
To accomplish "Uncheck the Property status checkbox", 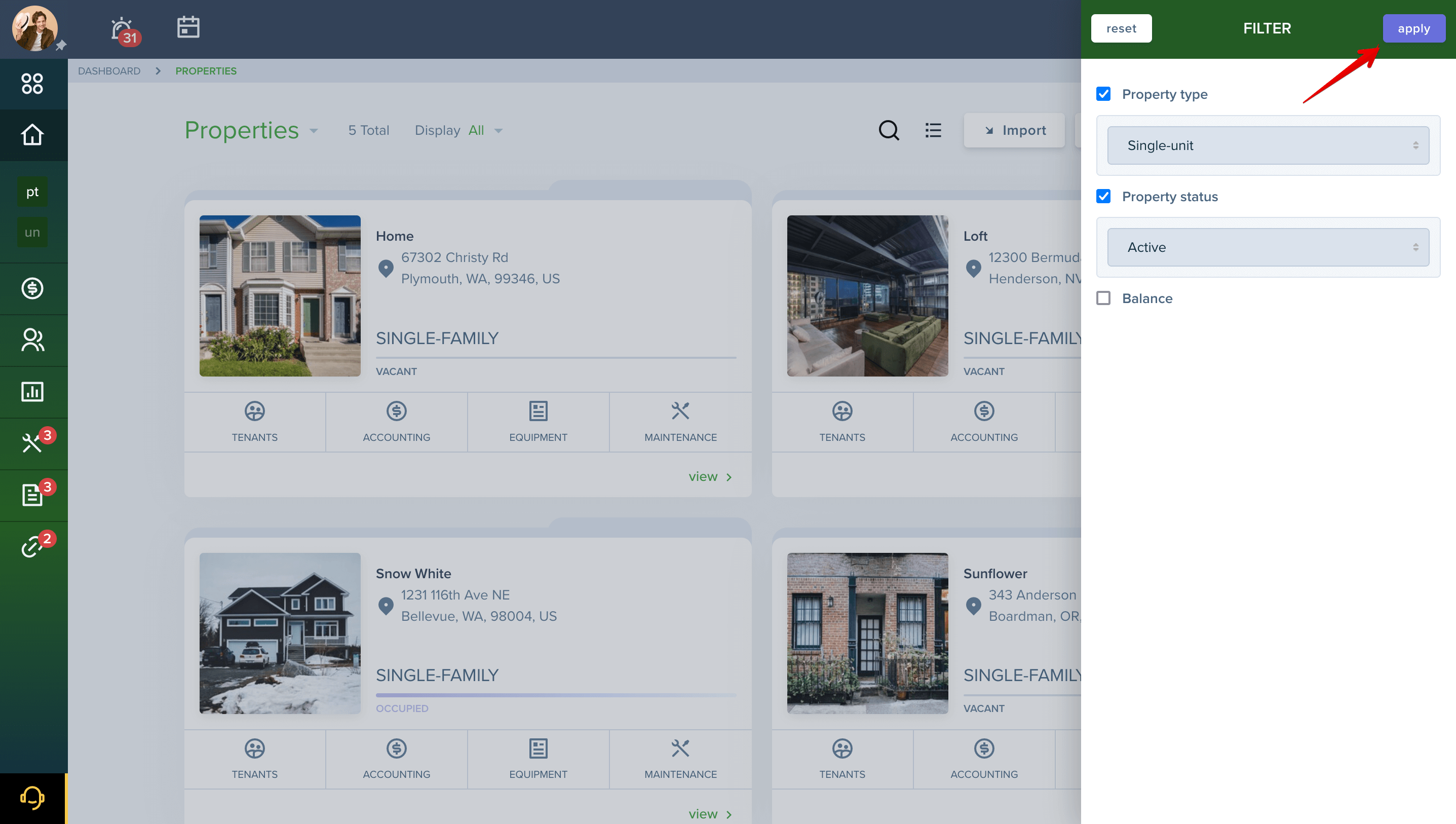I will [x=1103, y=197].
